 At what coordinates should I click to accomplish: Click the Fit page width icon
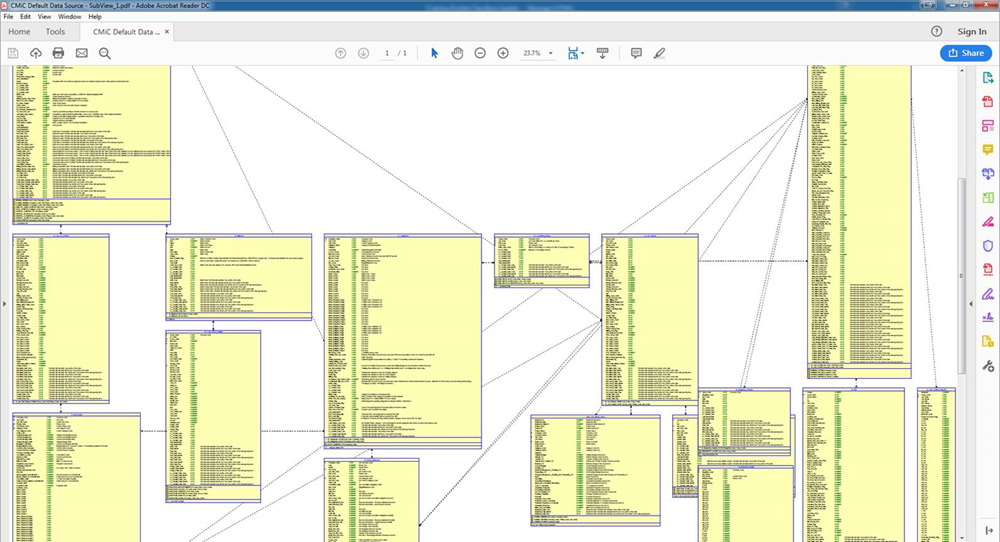(x=573, y=54)
